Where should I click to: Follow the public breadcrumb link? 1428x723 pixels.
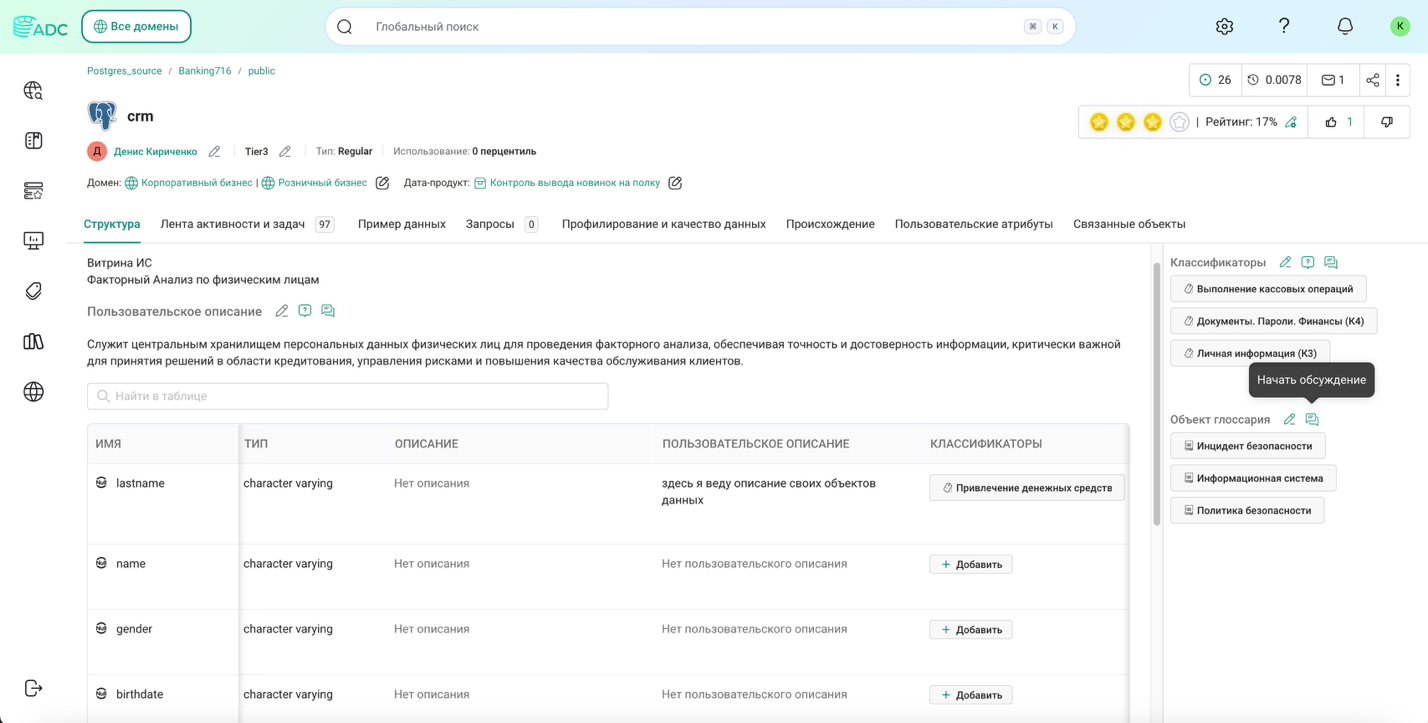click(x=261, y=71)
